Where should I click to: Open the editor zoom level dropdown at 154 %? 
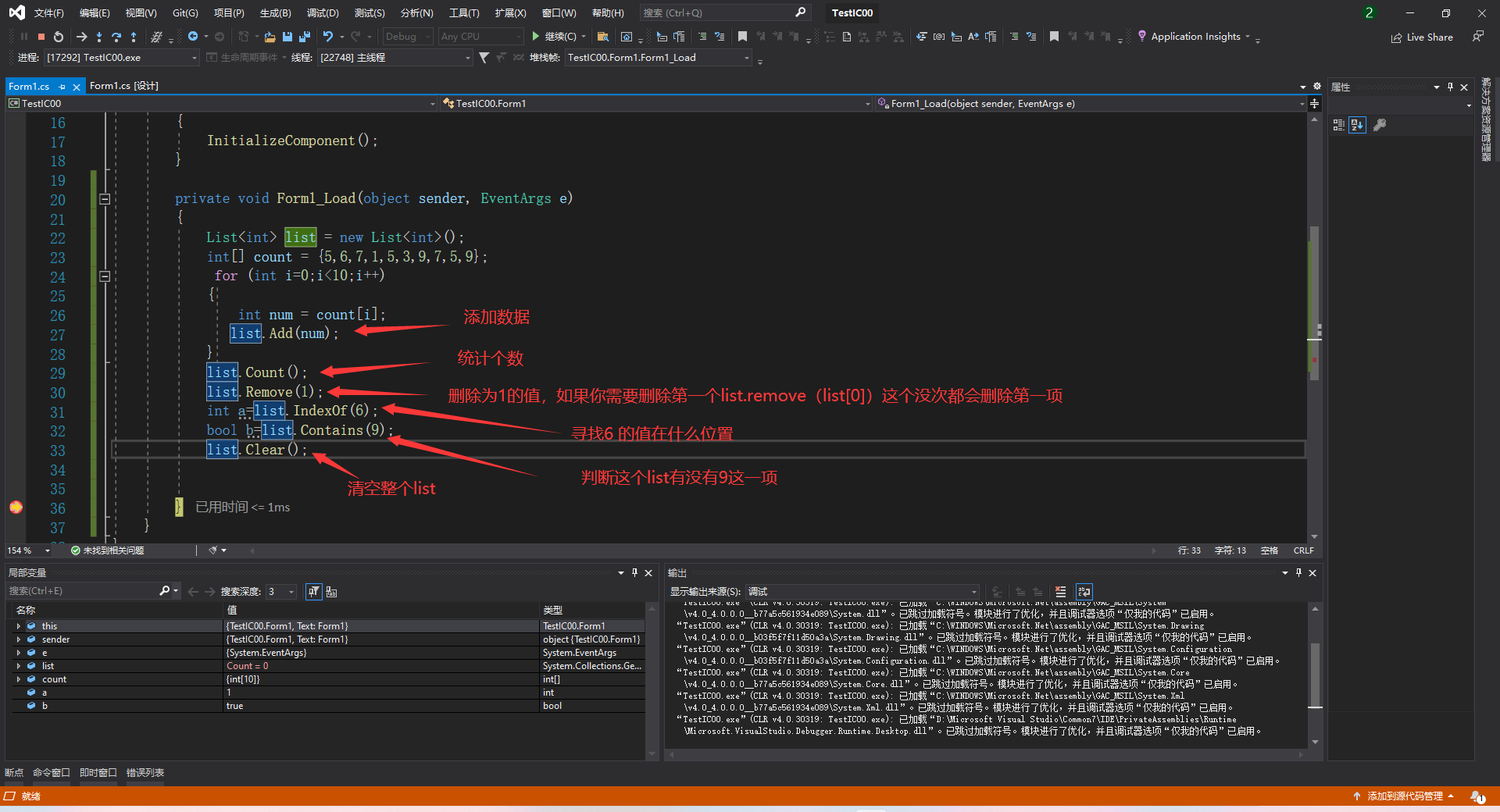29,551
